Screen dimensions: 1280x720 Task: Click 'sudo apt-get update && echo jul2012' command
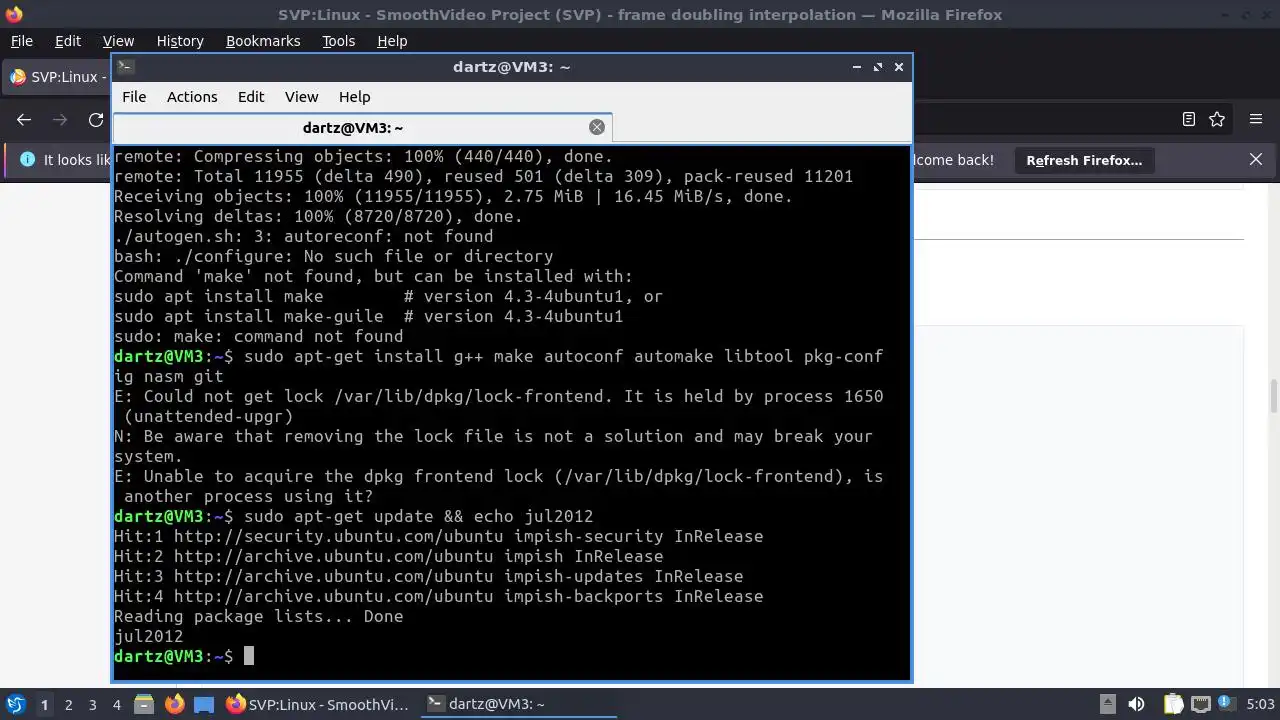coord(418,516)
